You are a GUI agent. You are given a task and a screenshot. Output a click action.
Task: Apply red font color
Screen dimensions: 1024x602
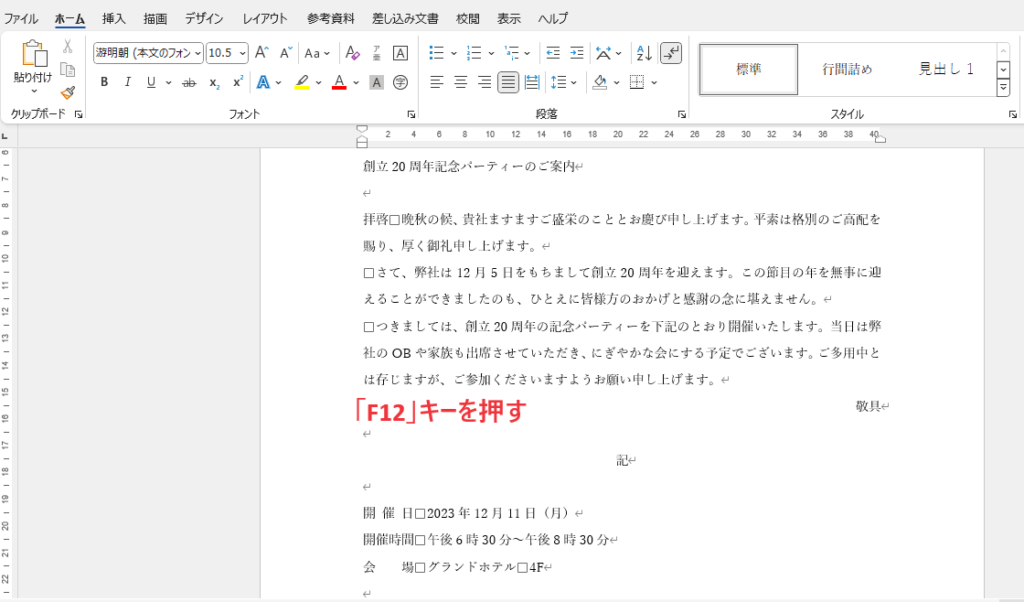tap(339, 83)
